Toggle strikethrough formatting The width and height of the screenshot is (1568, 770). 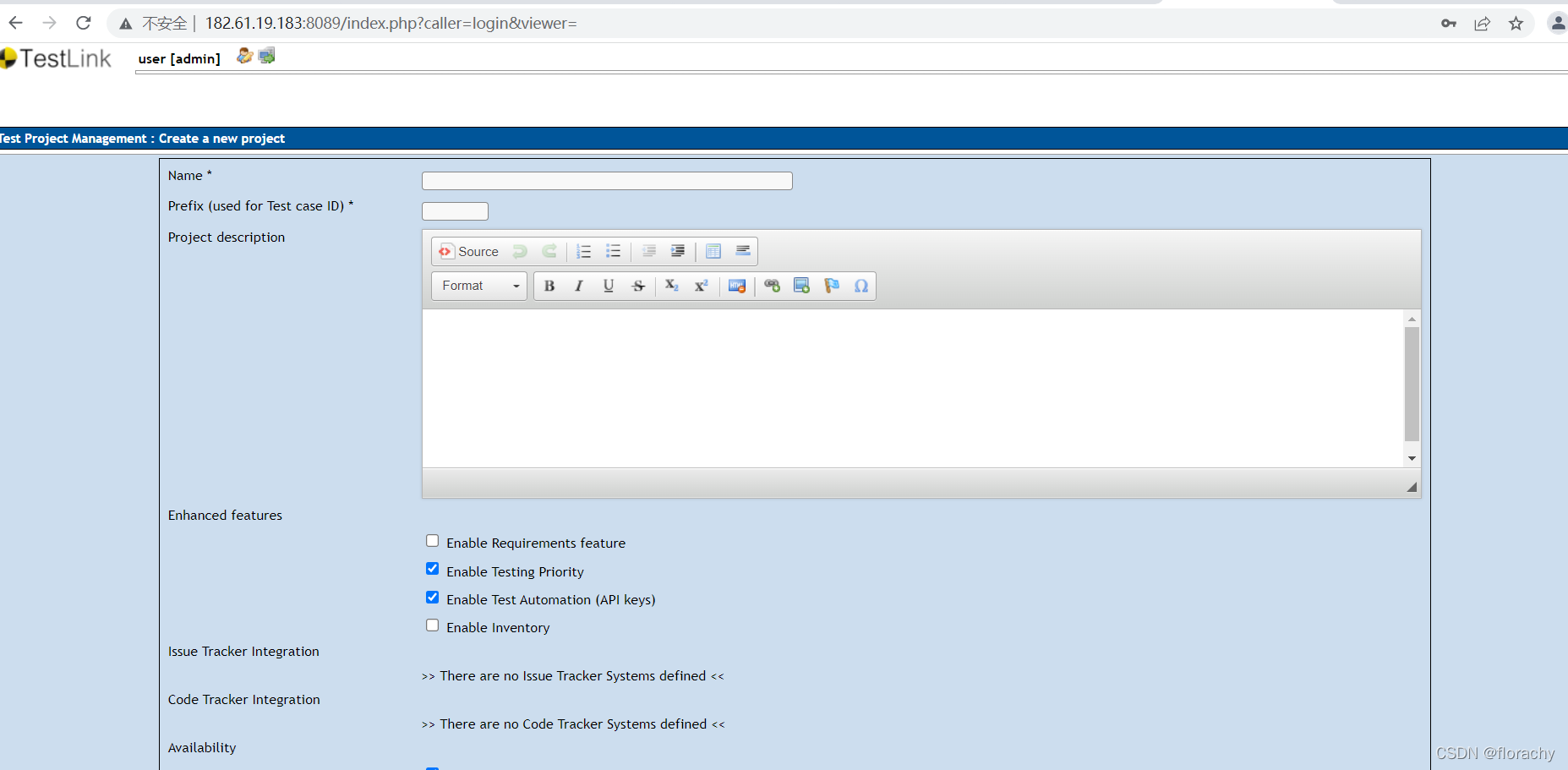pos(638,287)
